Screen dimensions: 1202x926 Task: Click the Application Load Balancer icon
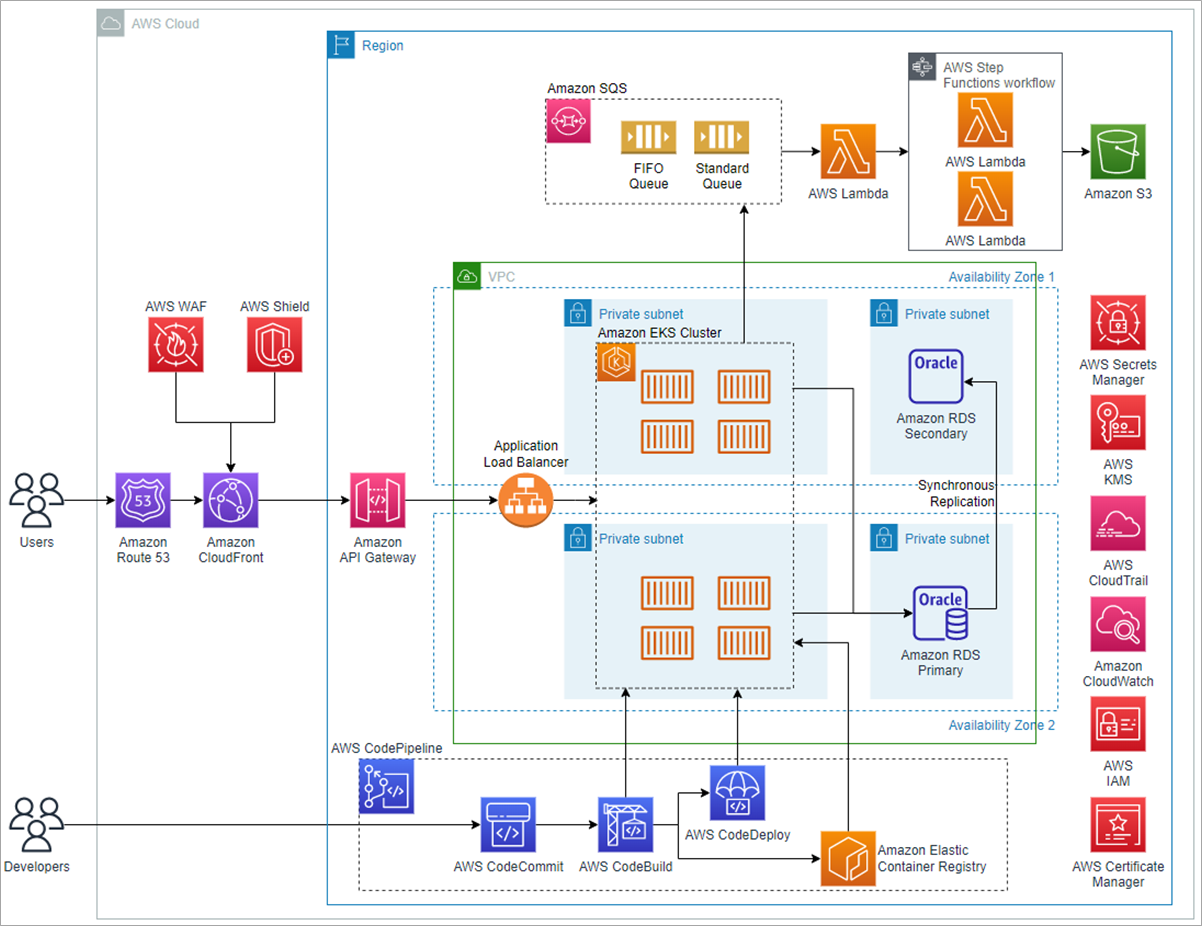526,499
